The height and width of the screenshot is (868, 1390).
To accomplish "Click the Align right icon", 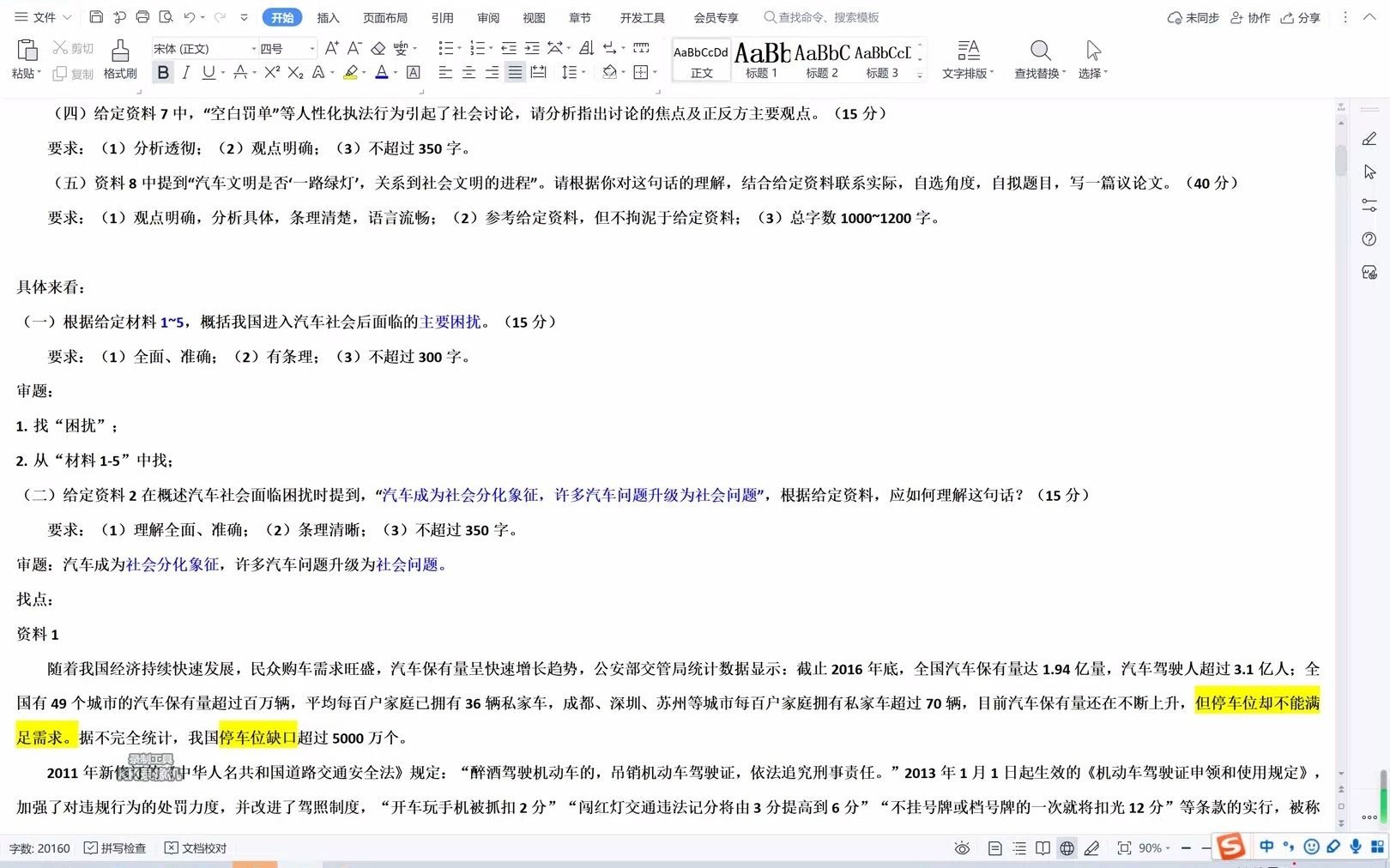I will (x=492, y=73).
